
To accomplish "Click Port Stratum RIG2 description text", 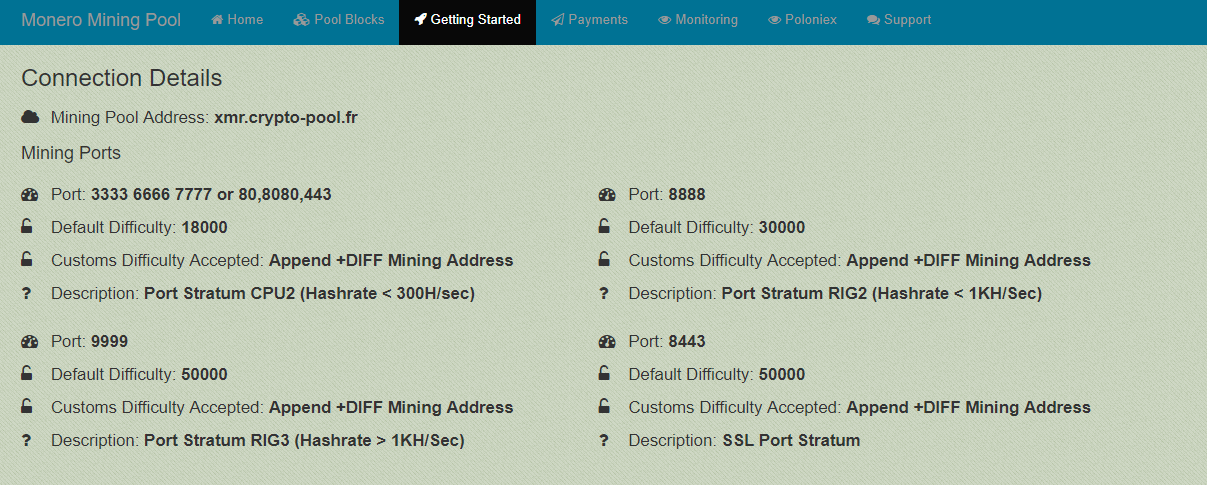I will point(882,294).
